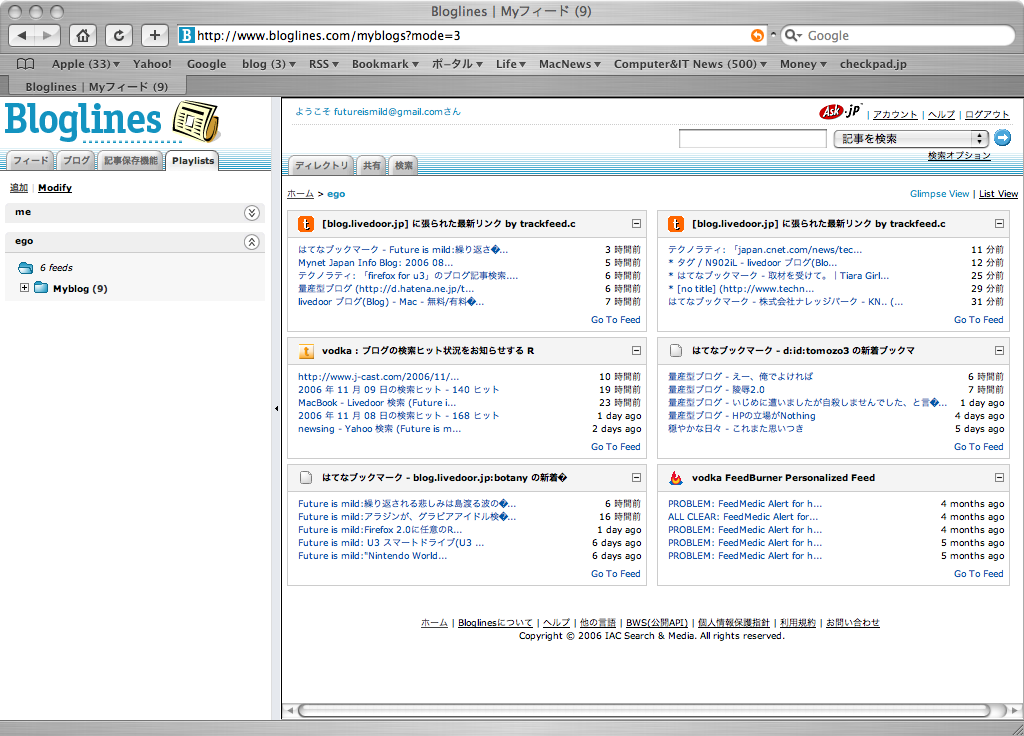Open the bookmarks book icon

(x=25, y=64)
